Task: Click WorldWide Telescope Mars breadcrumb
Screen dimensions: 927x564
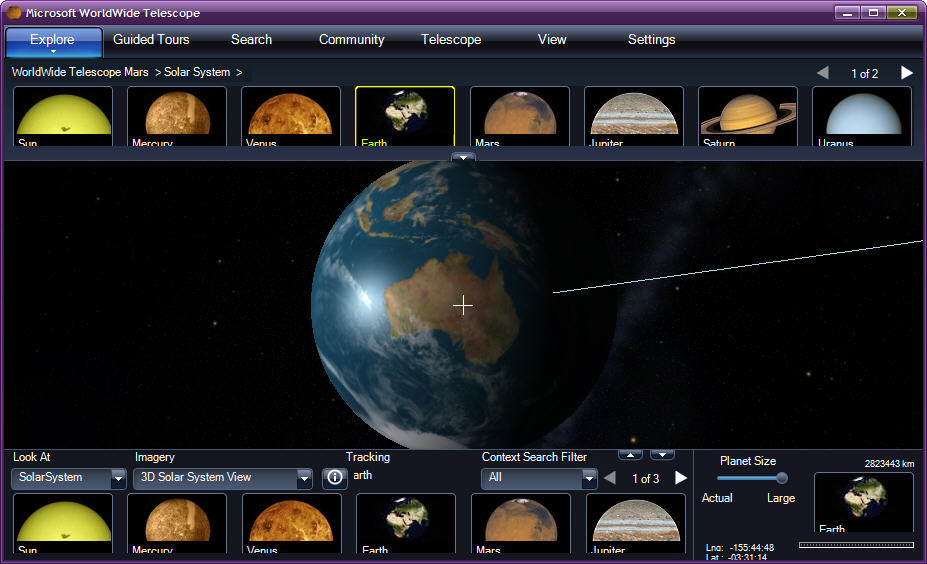Action: pos(80,72)
